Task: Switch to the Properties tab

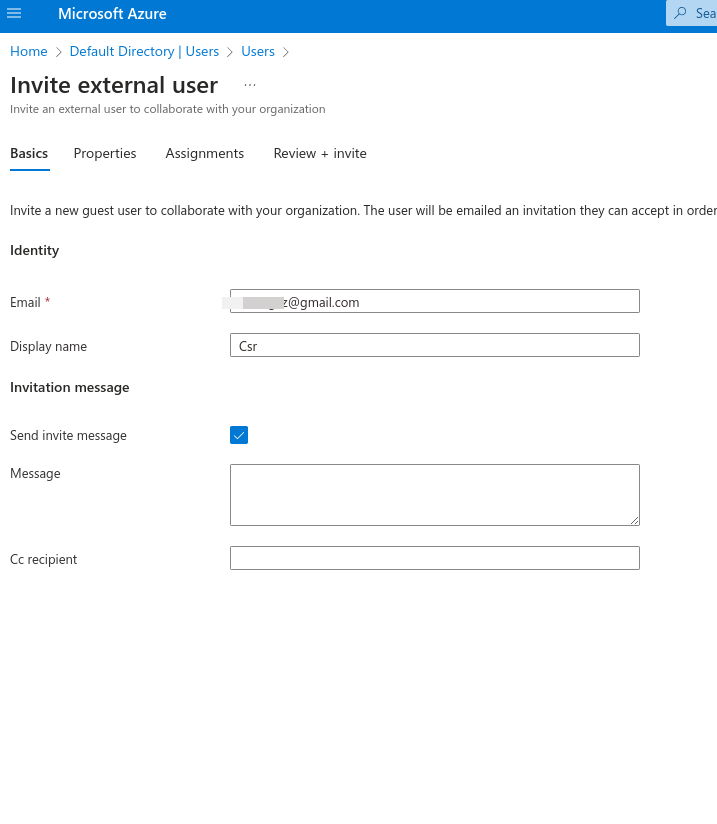Action: pyautogui.click(x=105, y=153)
